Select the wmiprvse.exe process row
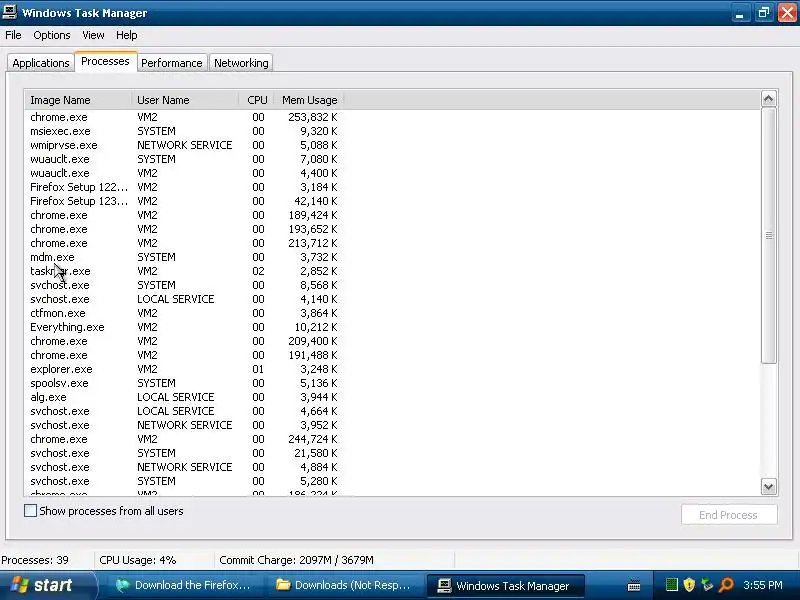Viewport: 800px width, 600px height. pos(184,145)
